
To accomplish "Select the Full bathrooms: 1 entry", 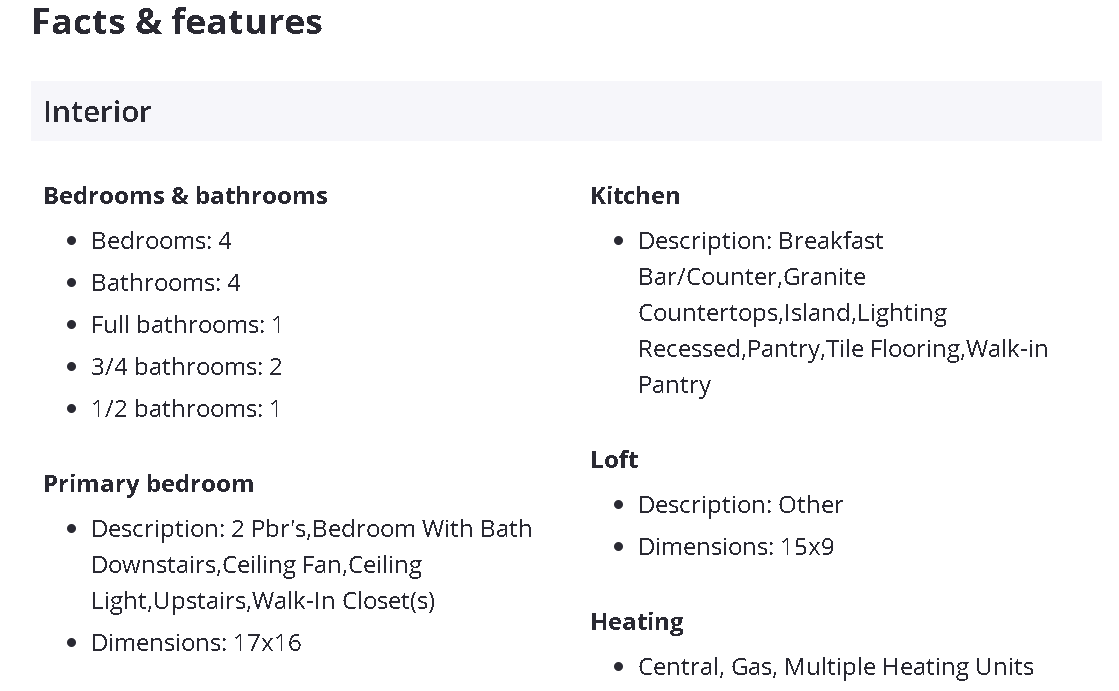I will [x=186, y=325].
